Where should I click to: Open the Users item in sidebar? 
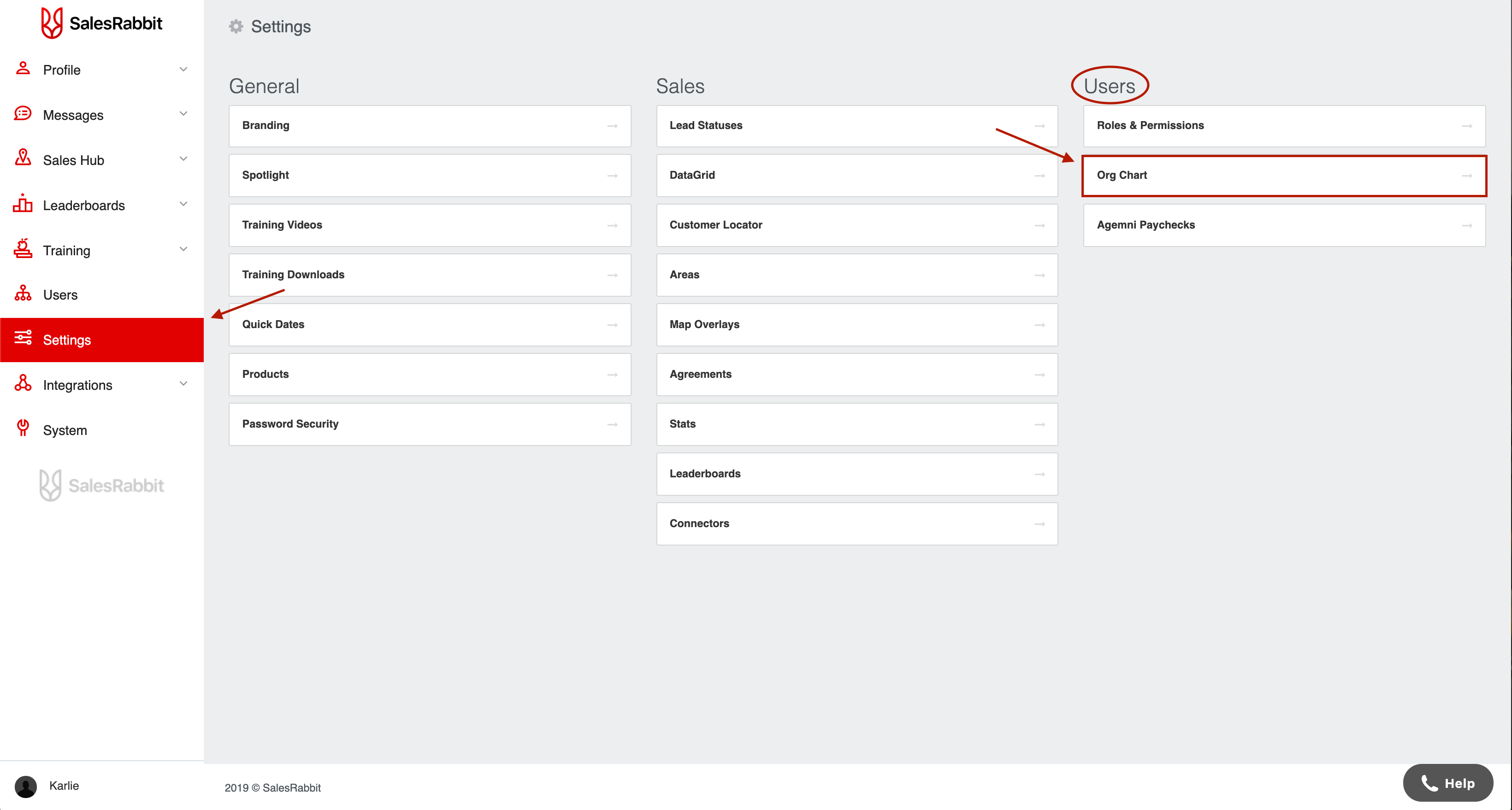[101, 294]
